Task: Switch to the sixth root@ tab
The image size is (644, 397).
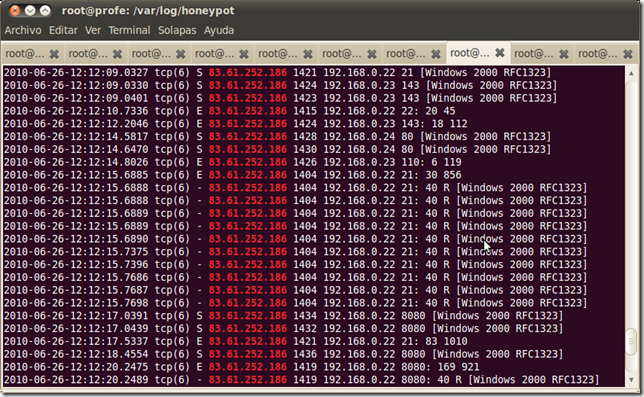Action: [x=342, y=54]
